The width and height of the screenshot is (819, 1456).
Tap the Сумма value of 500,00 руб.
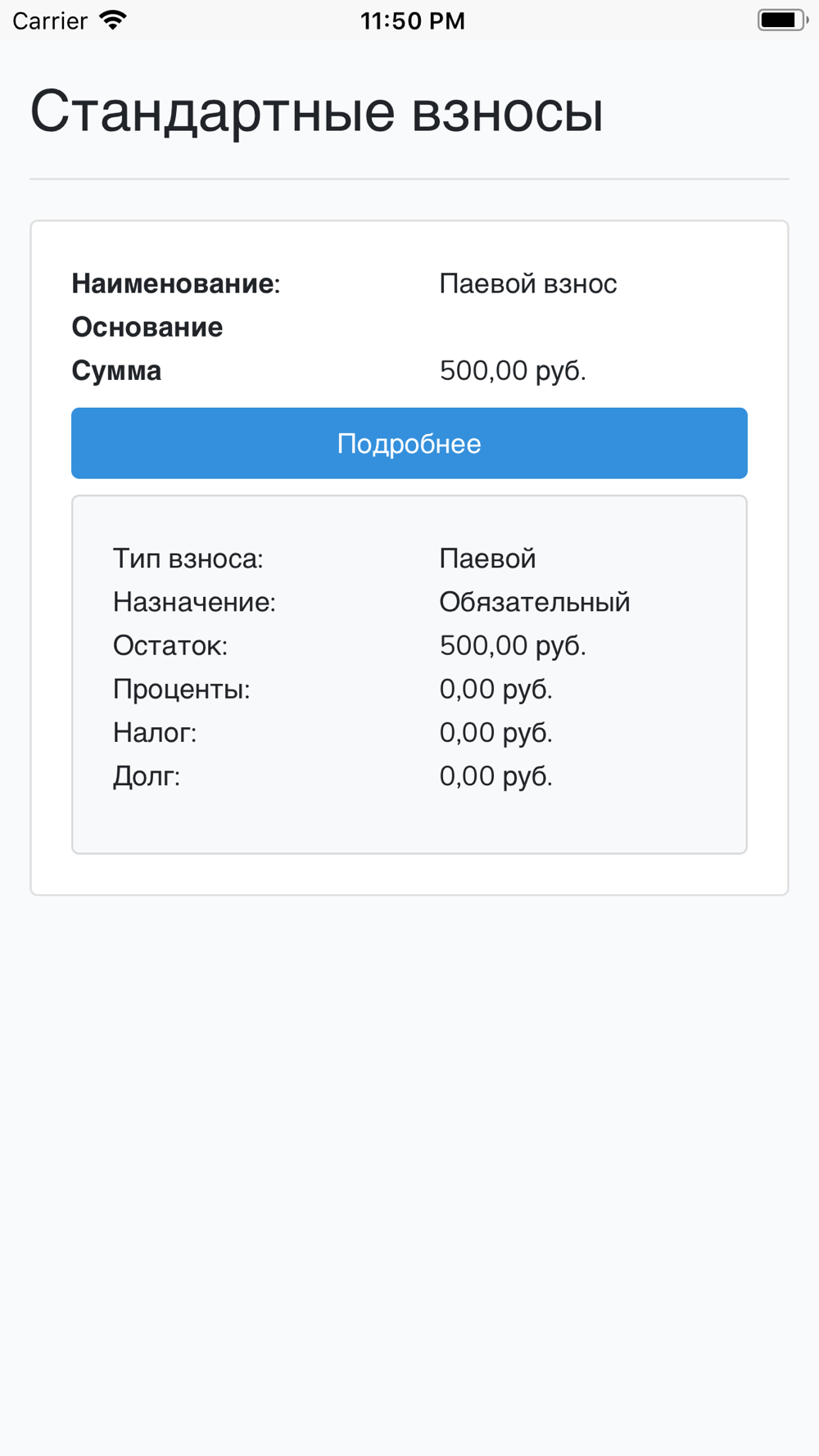coord(513,370)
